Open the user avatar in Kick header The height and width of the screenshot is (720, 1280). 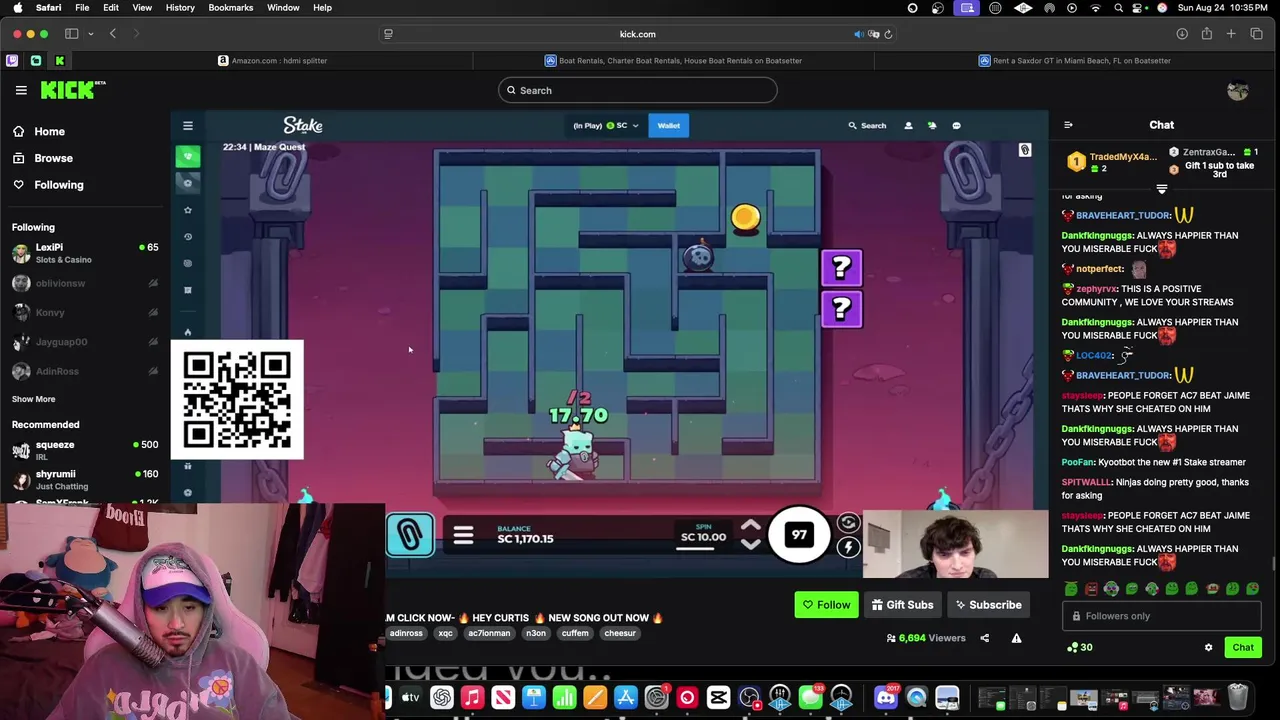pos(1238,91)
